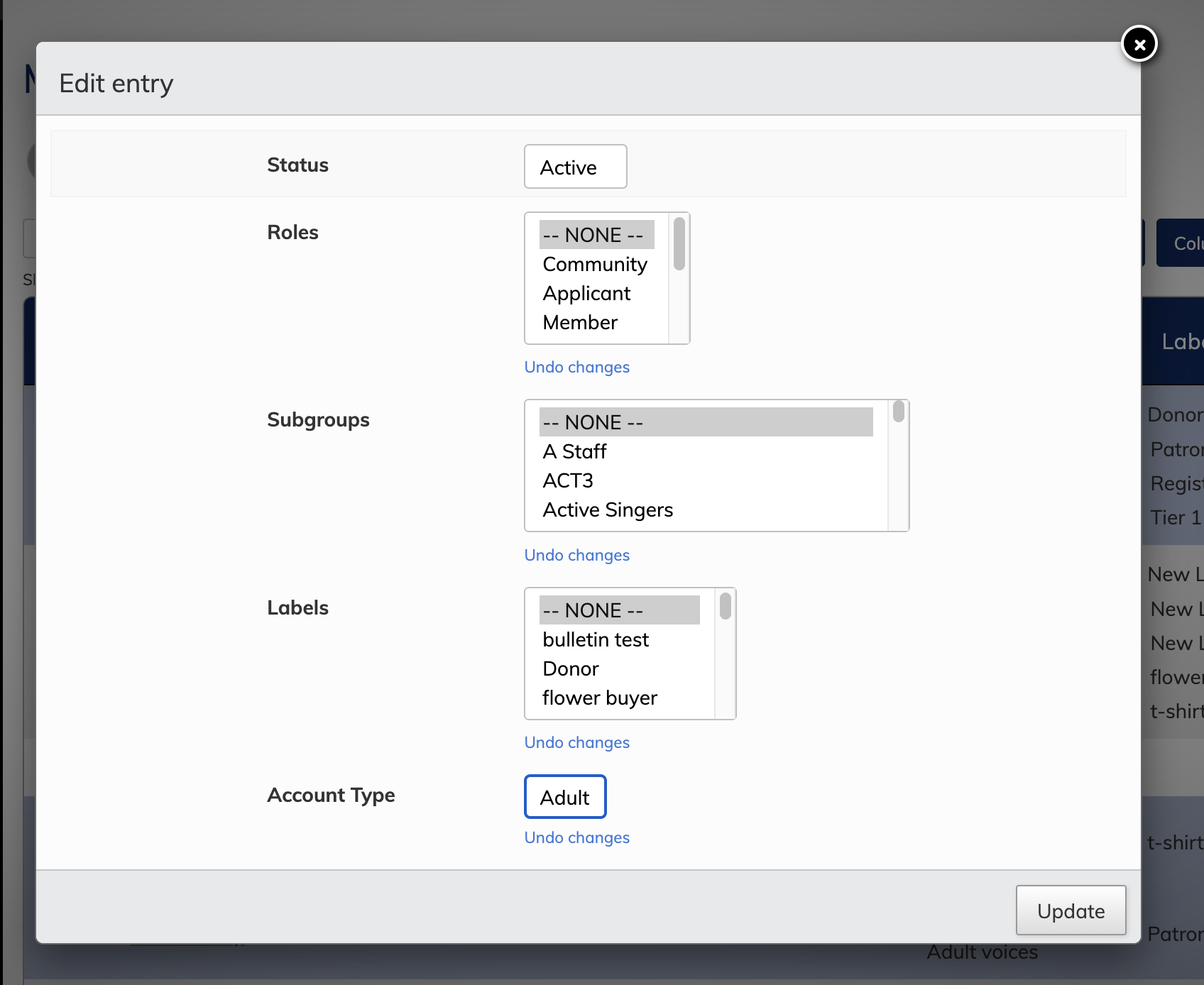Select Community in the Roles list
Screen dimensions: 1204x985
click(595, 264)
